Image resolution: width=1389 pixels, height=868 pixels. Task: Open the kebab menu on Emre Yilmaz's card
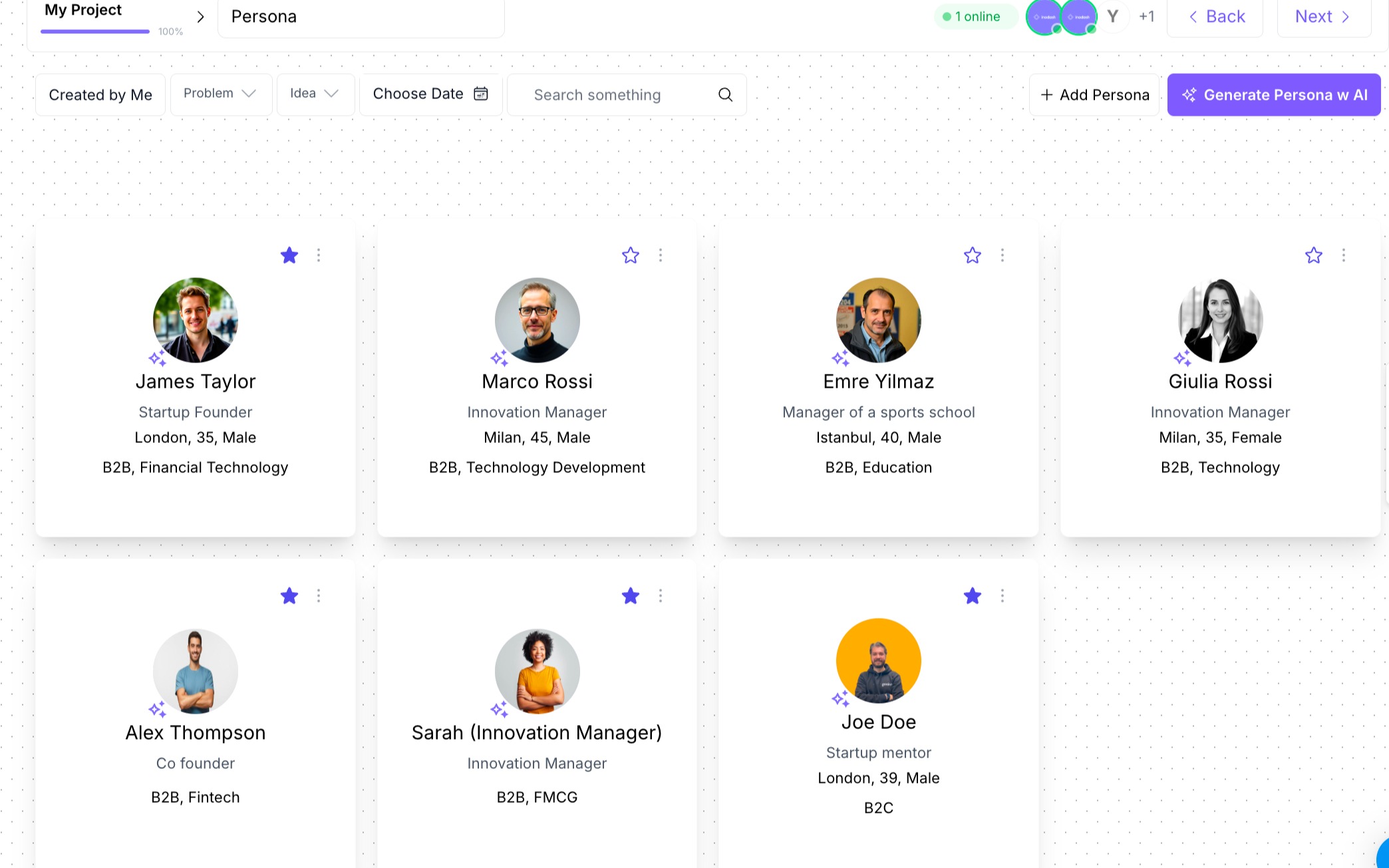pyautogui.click(x=1003, y=255)
